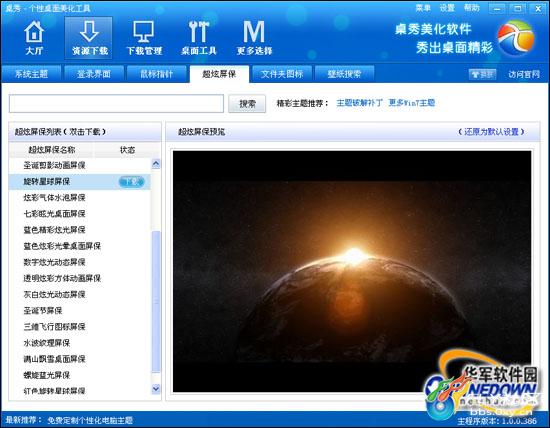Focus the screensaver search input field
This screenshot has height=428, width=550.
tap(116, 104)
